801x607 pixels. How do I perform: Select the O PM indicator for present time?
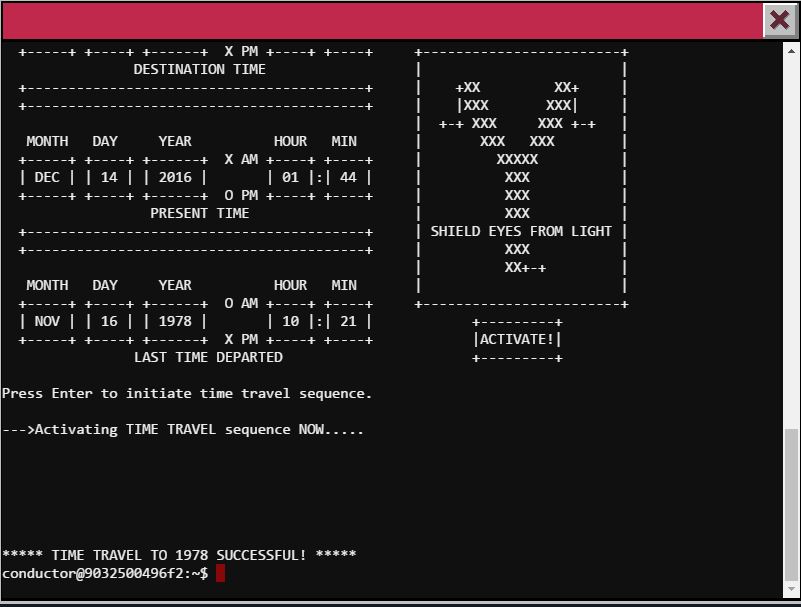(x=241, y=196)
